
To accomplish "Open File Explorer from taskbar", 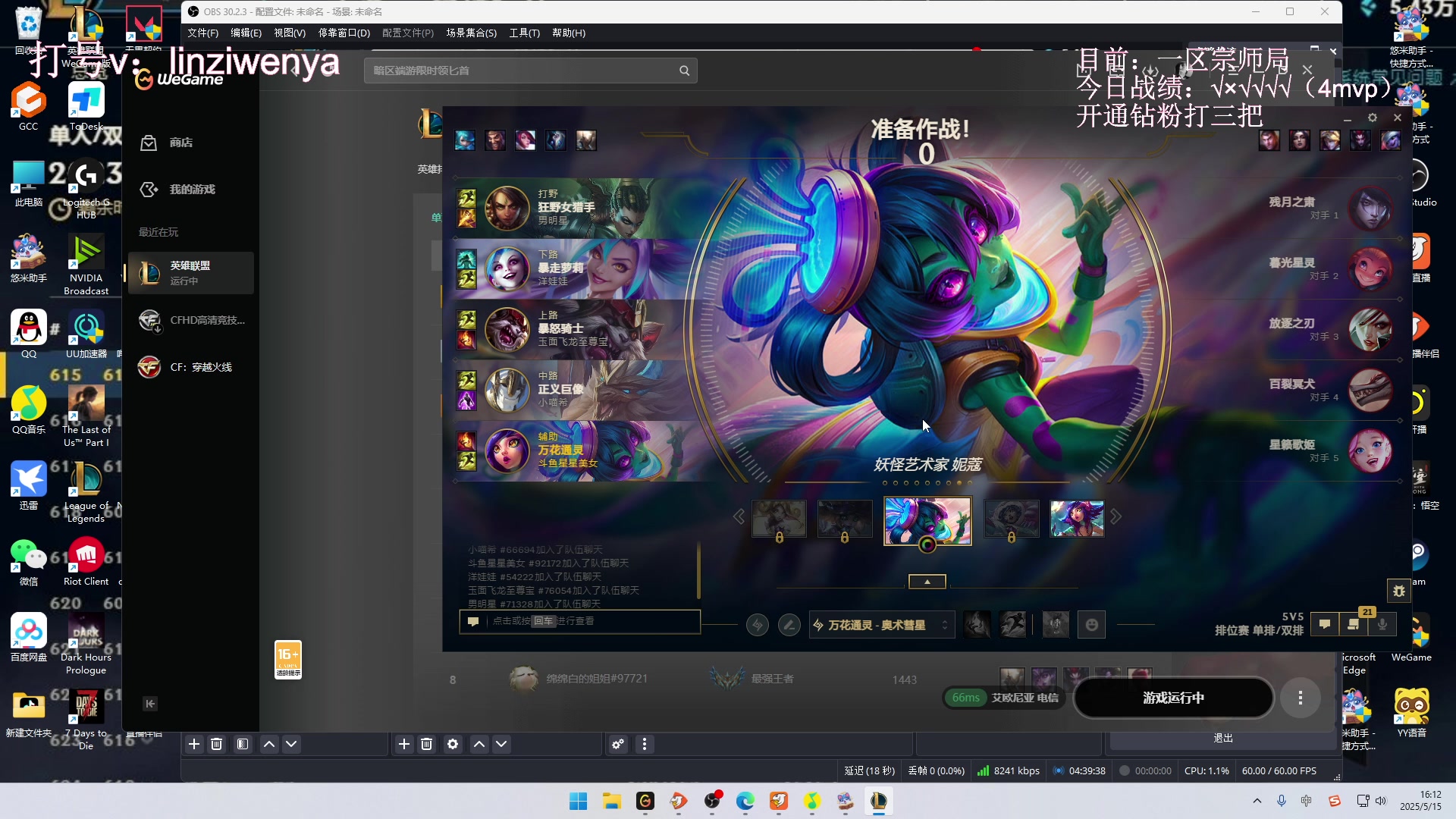I will click(612, 801).
